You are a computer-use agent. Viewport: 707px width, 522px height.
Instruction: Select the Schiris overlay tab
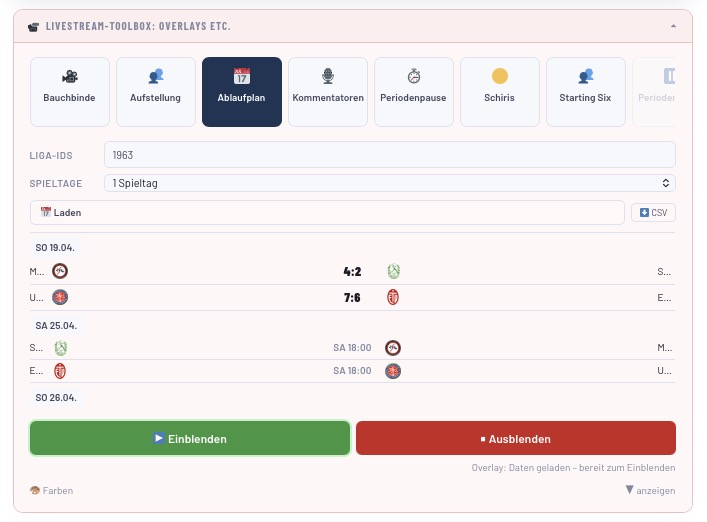coord(500,91)
